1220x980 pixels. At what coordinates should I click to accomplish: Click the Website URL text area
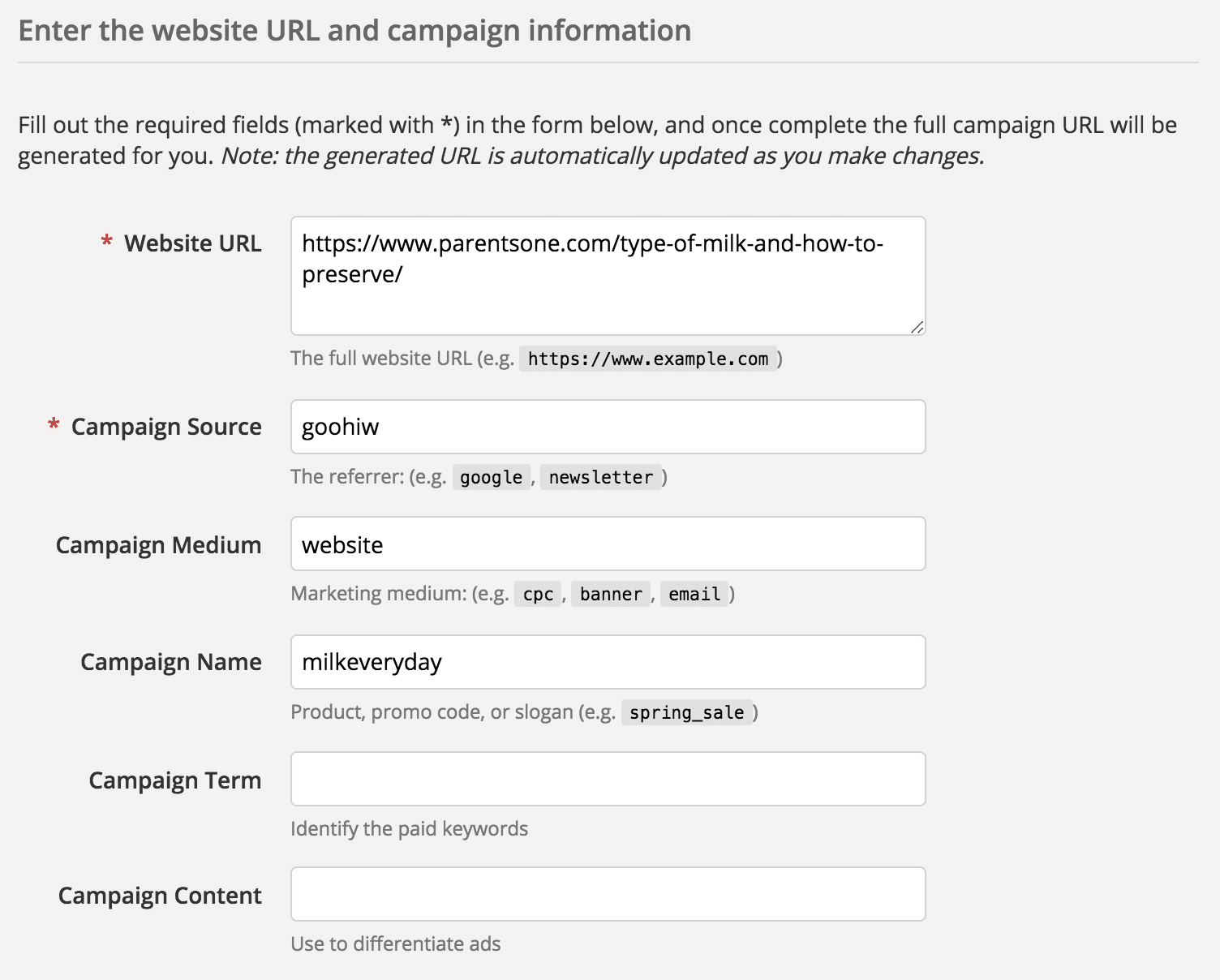click(x=608, y=276)
